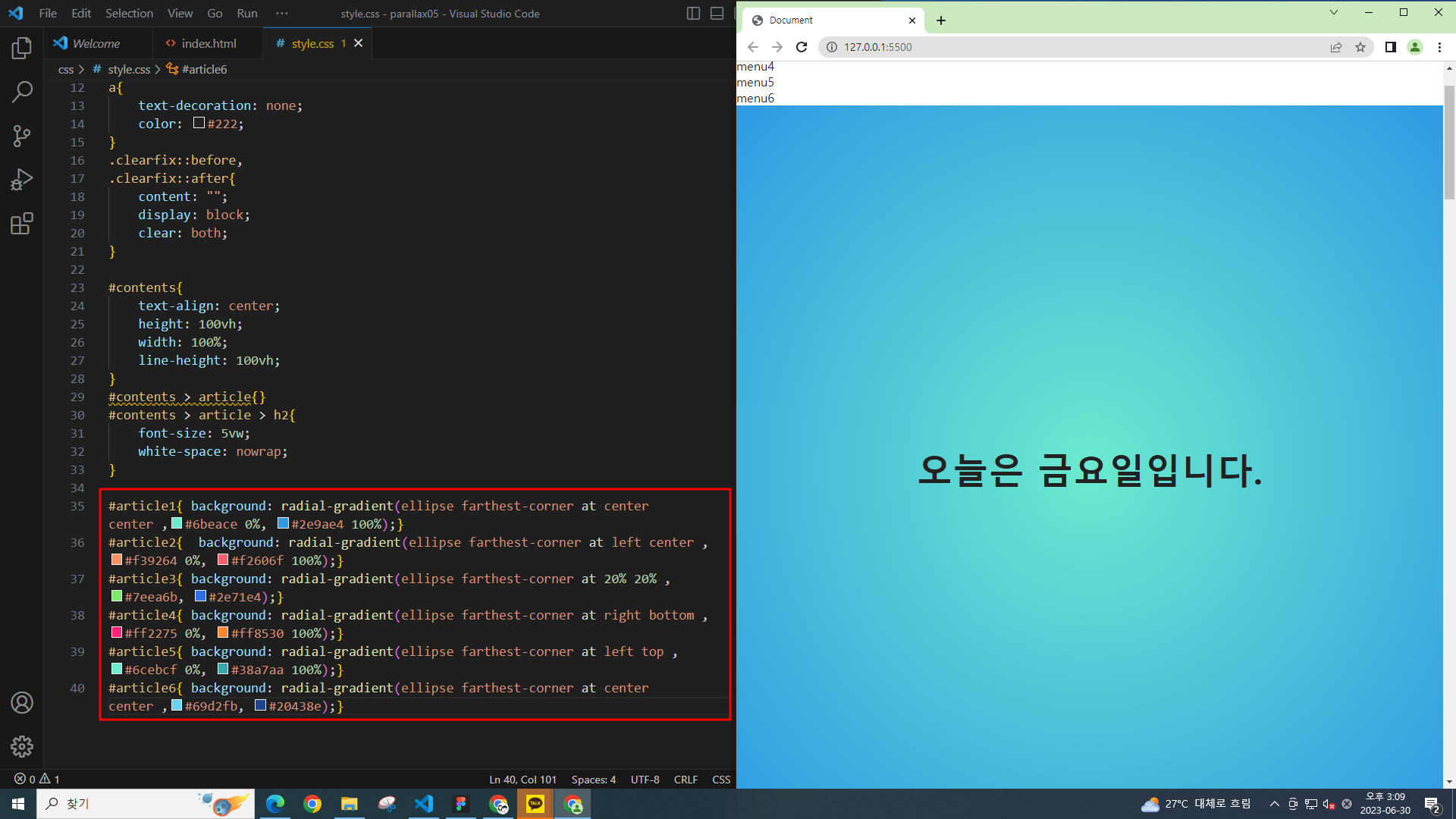Open the Chrome tab search chevron
This screenshot has height=819, width=1456.
pos(1334,12)
